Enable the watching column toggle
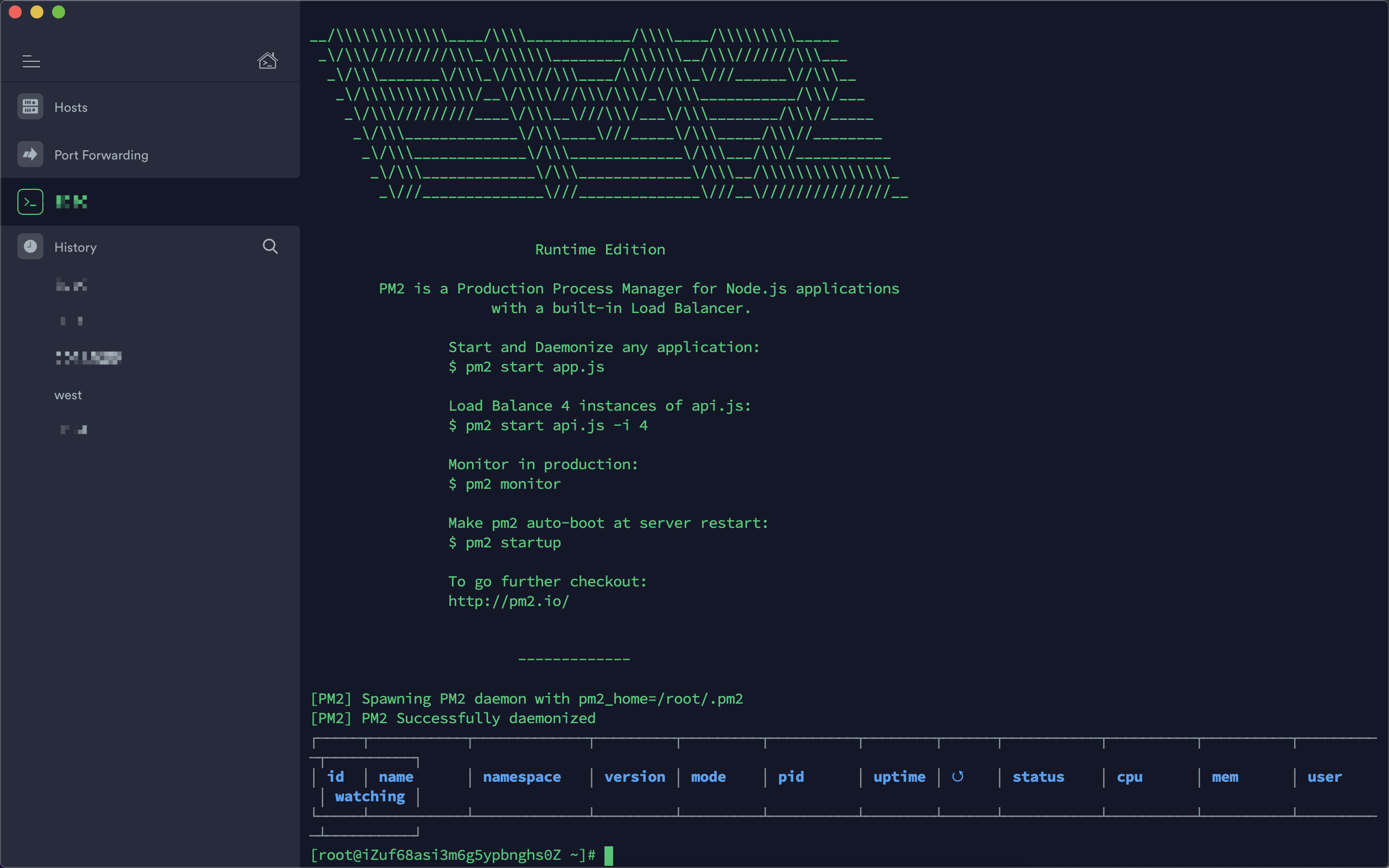The width and height of the screenshot is (1389, 868). [369, 795]
